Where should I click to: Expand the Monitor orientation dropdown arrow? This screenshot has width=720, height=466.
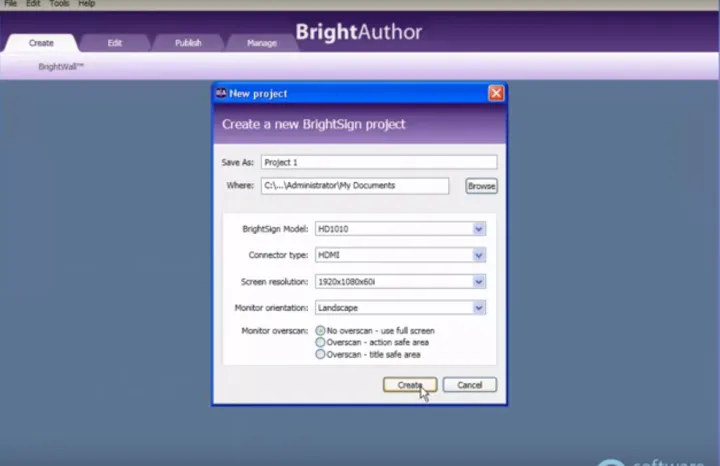(x=478, y=308)
